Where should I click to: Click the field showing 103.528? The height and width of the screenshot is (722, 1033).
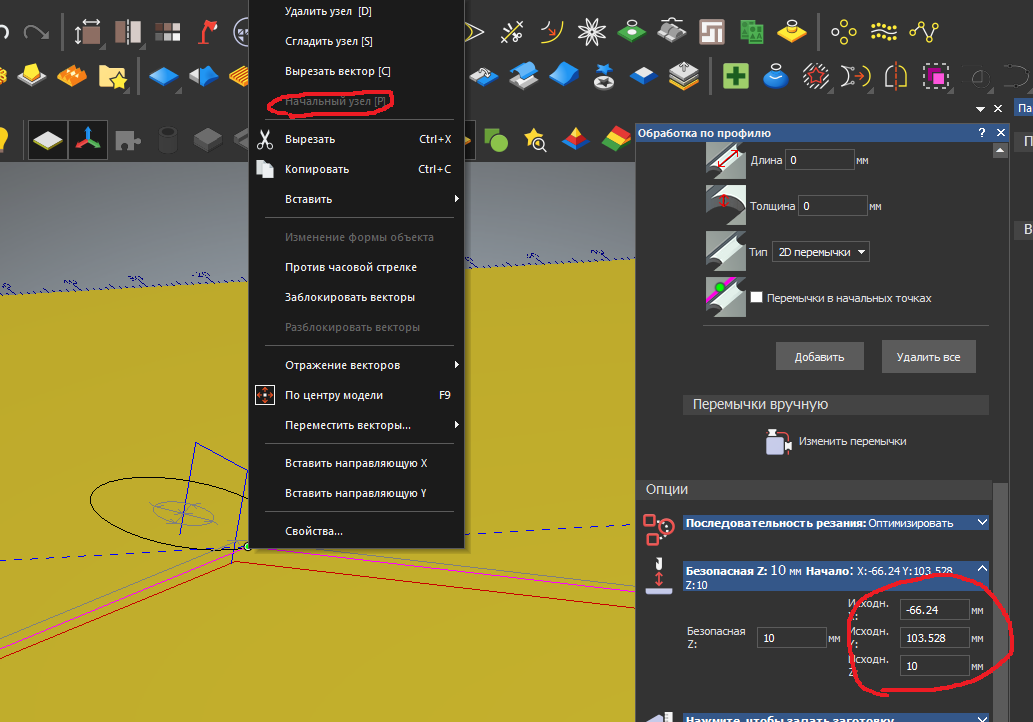934,638
